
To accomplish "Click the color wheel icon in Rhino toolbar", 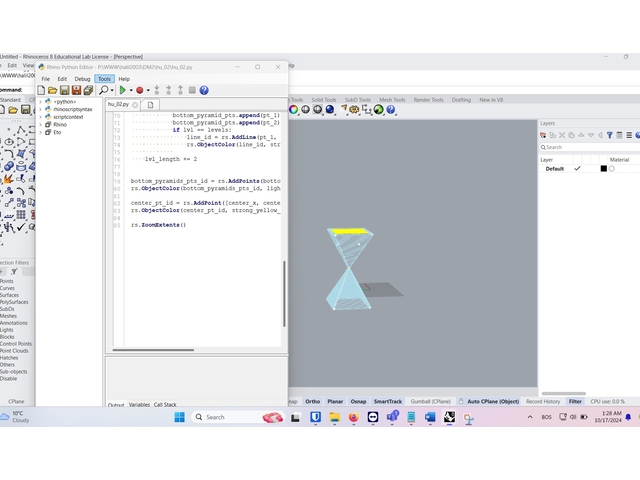I will tap(294, 110).
